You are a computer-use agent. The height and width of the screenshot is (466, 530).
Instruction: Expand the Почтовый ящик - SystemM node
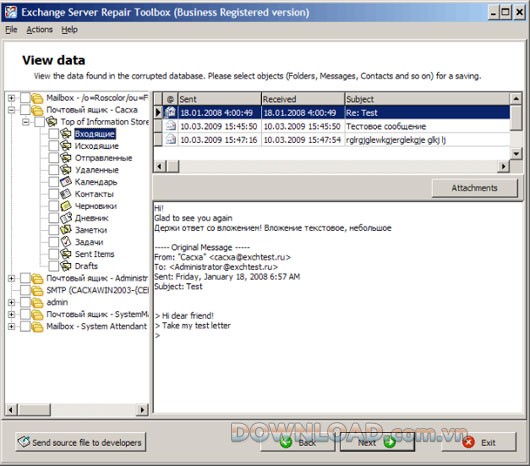point(11,314)
